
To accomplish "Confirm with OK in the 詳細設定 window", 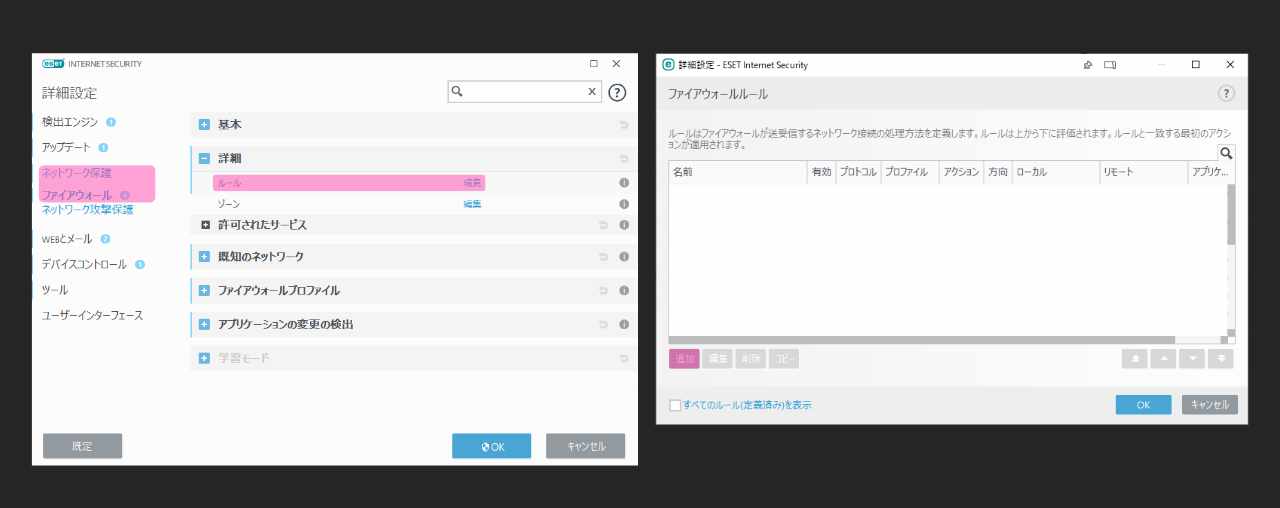I will tap(491, 446).
